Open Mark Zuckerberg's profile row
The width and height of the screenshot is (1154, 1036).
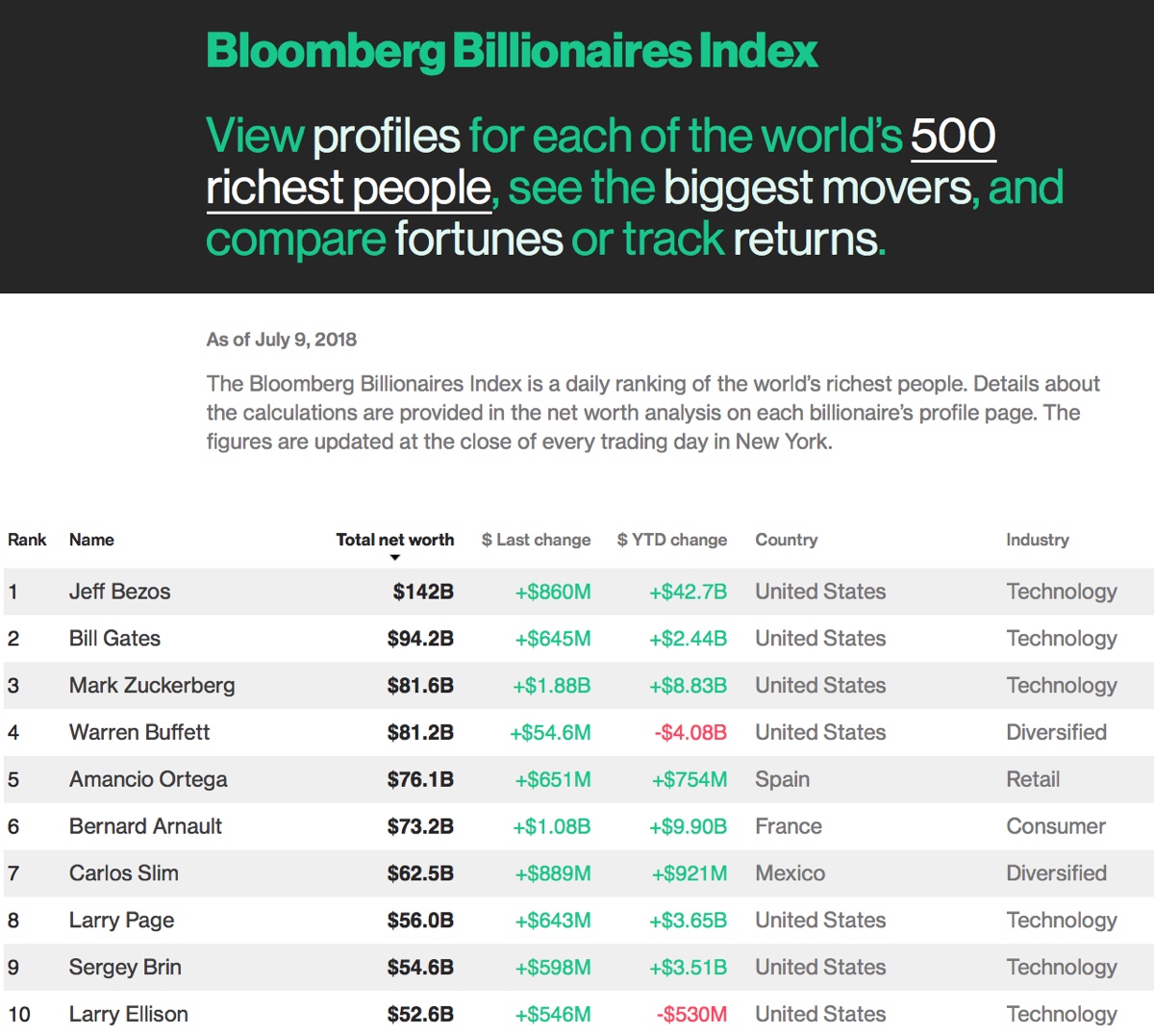152,686
